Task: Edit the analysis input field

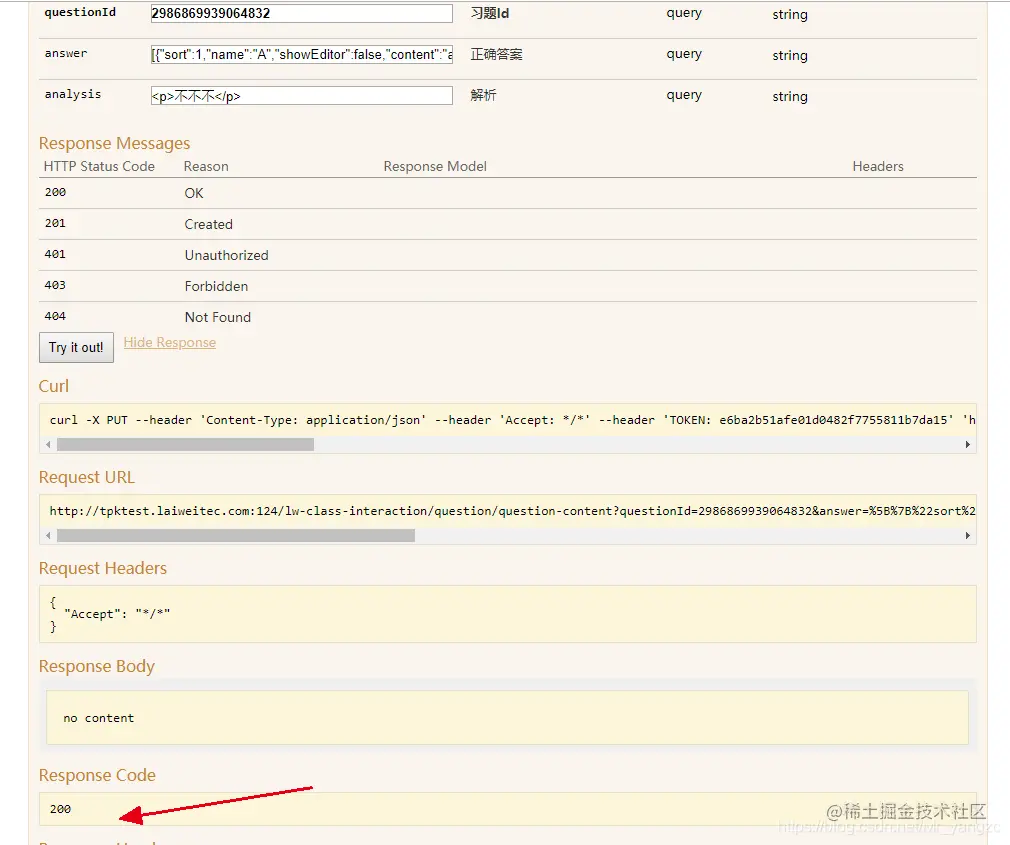Action: tap(301, 96)
